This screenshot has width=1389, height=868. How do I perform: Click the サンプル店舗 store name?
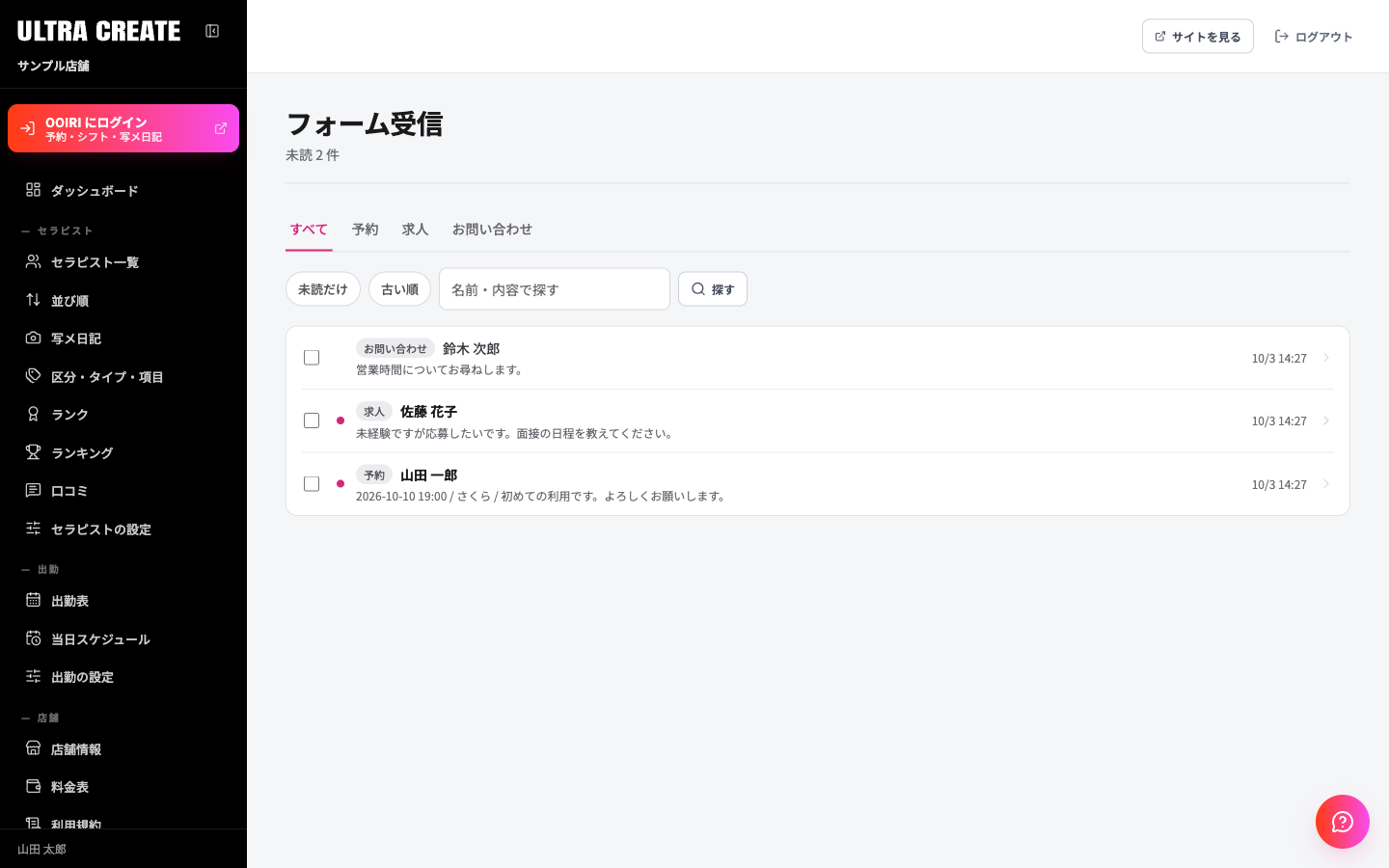[x=53, y=66]
